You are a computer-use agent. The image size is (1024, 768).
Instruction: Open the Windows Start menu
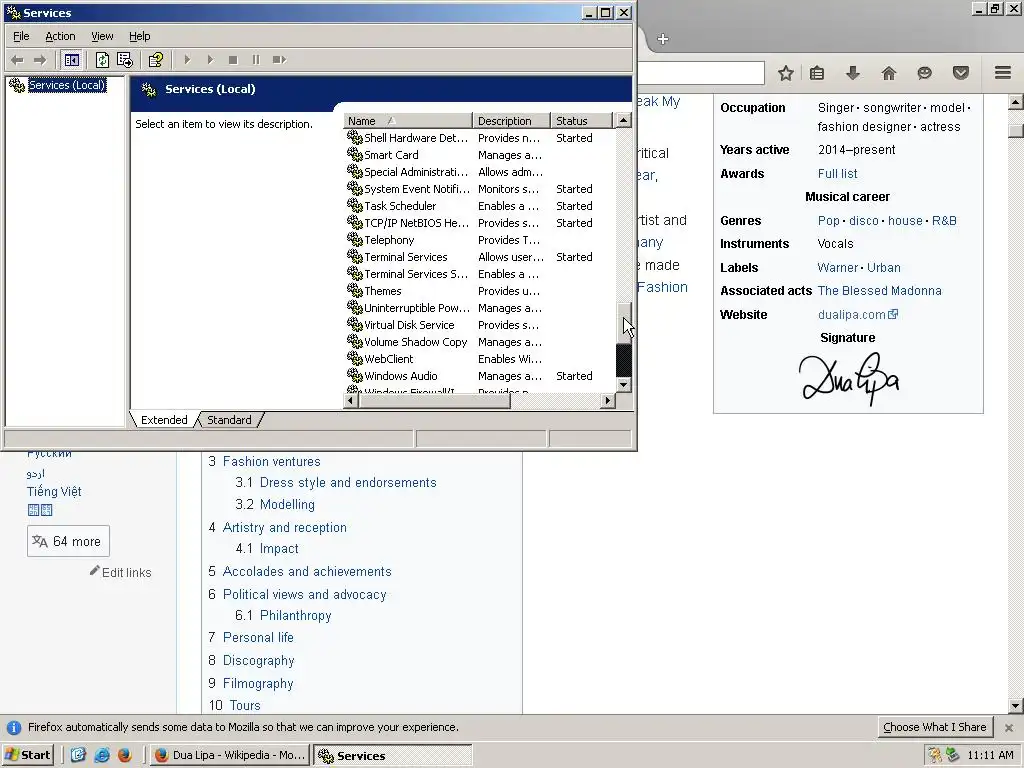[x=27, y=755]
